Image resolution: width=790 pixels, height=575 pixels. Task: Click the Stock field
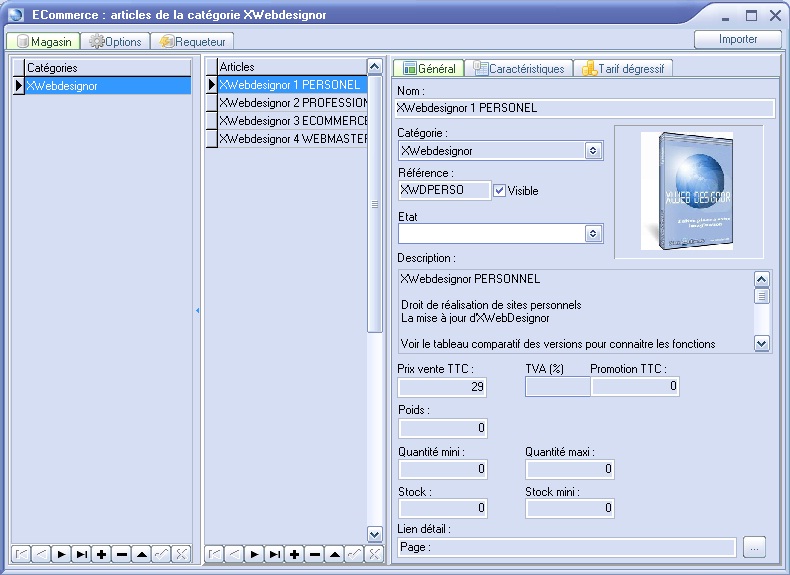[x=443, y=508]
